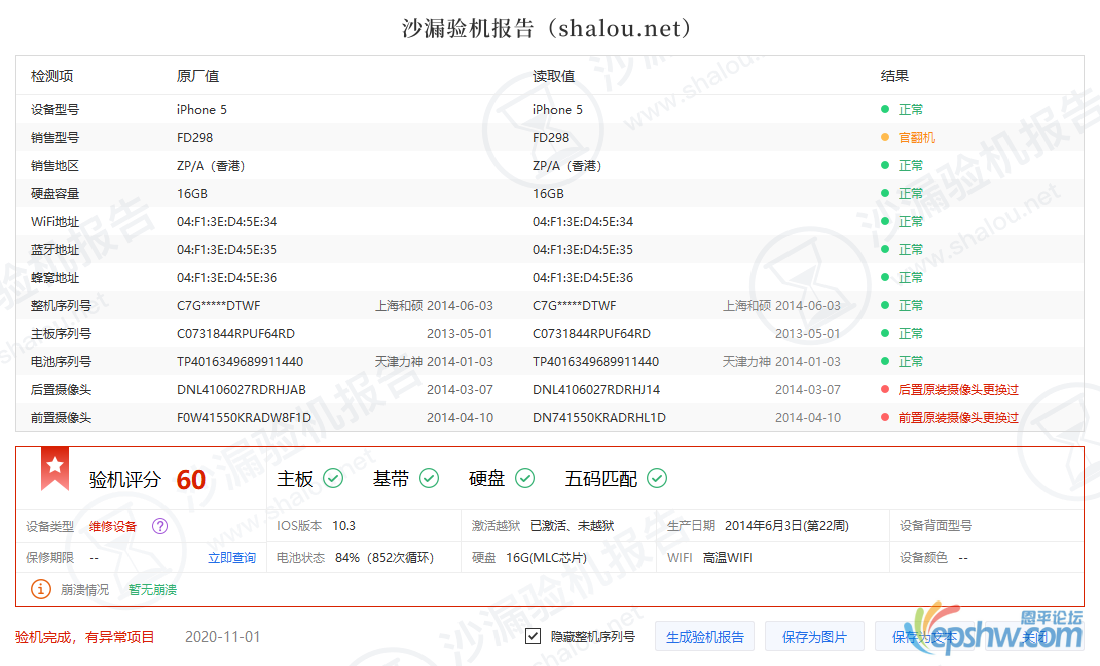Screen dimensions: 1100x666
Task: Click the serial DNL4106027RDRHJAB
Action: (241, 389)
